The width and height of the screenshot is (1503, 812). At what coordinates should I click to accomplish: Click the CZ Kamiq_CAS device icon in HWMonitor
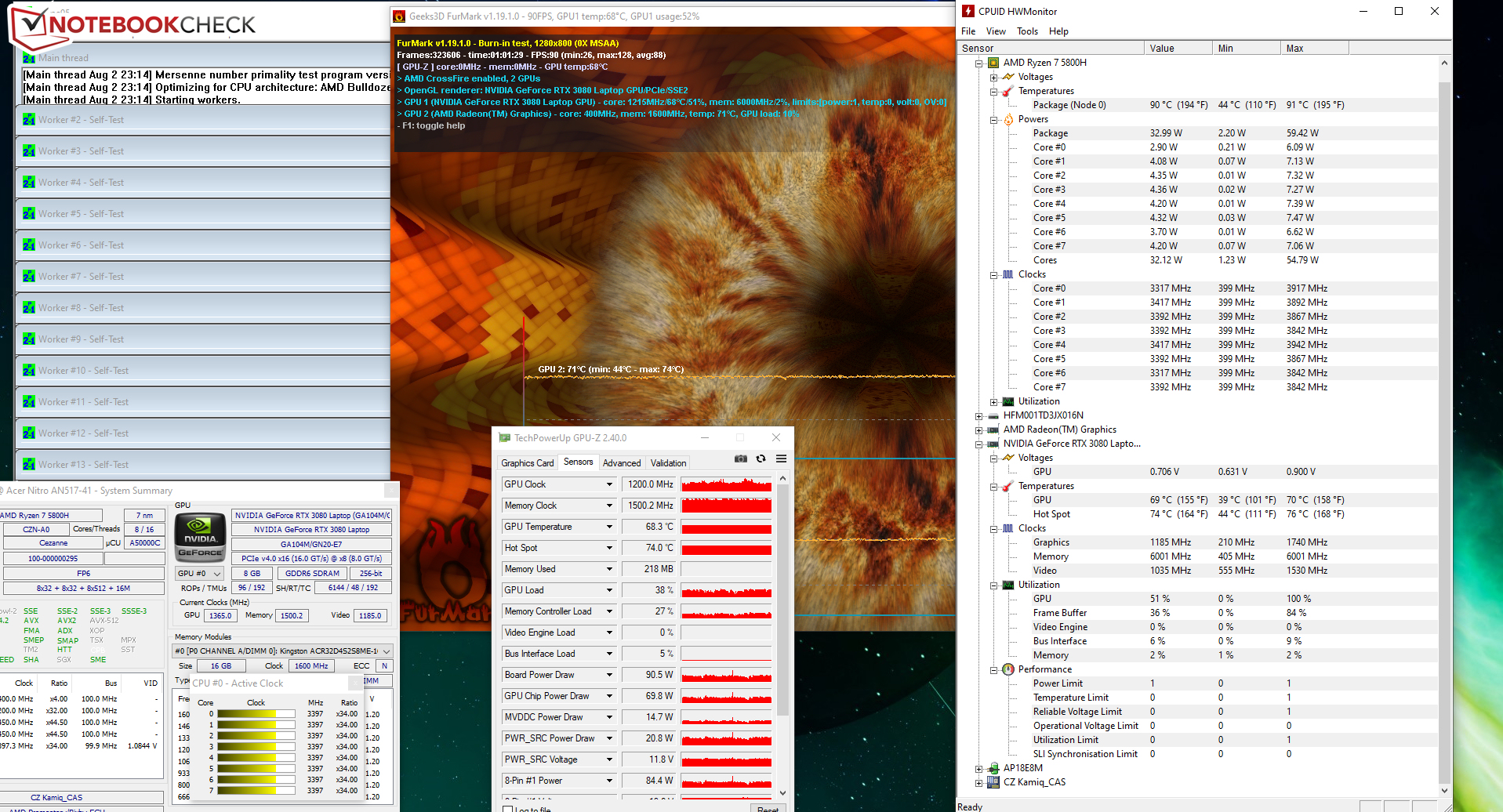coord(993,782)
